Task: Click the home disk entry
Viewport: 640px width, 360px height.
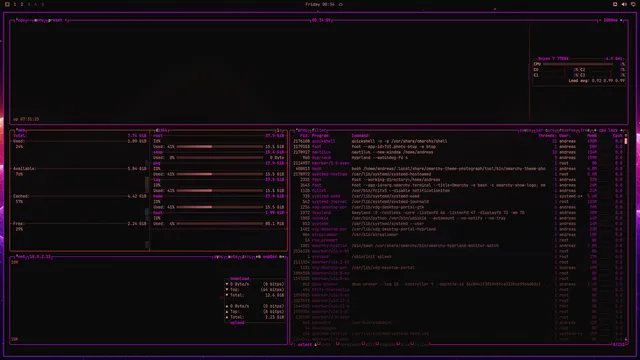Action: click(x=218, y=196)
